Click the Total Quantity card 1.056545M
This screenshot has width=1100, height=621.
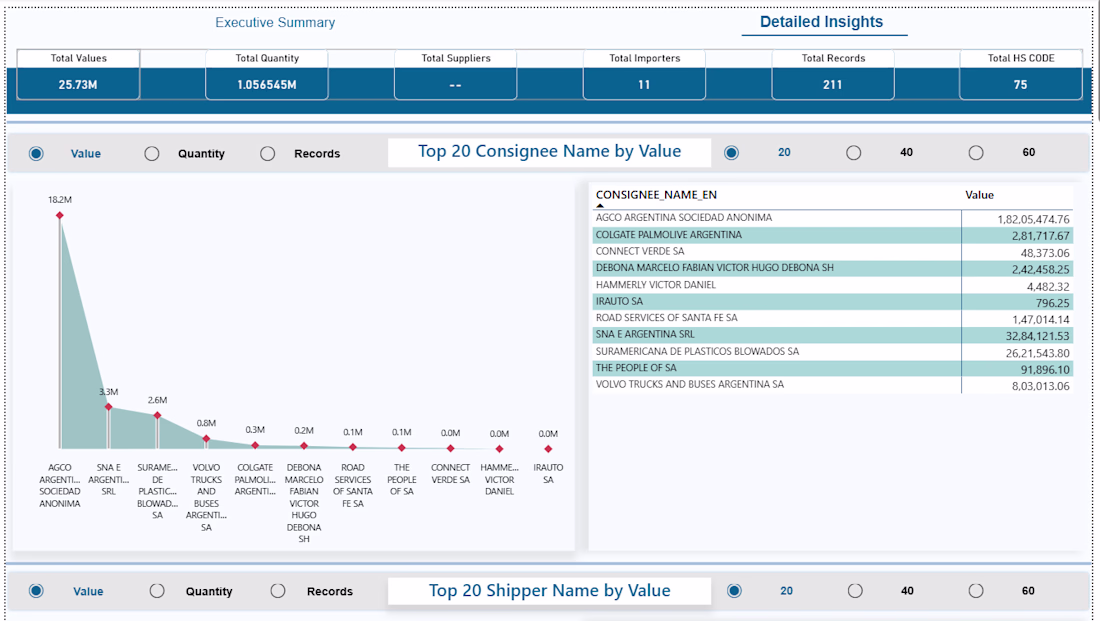(267, 74)
